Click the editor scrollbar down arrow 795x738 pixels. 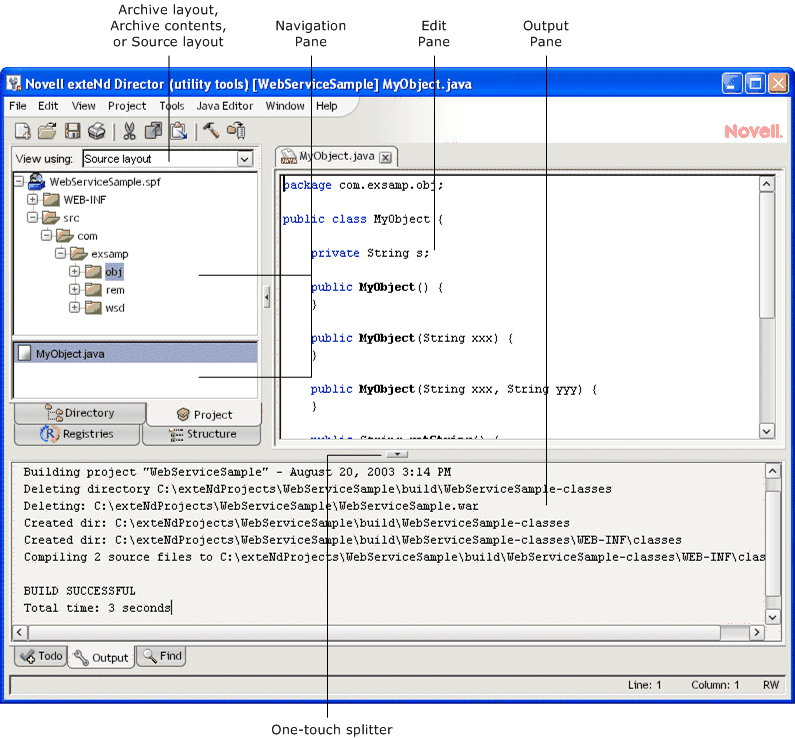767,431
